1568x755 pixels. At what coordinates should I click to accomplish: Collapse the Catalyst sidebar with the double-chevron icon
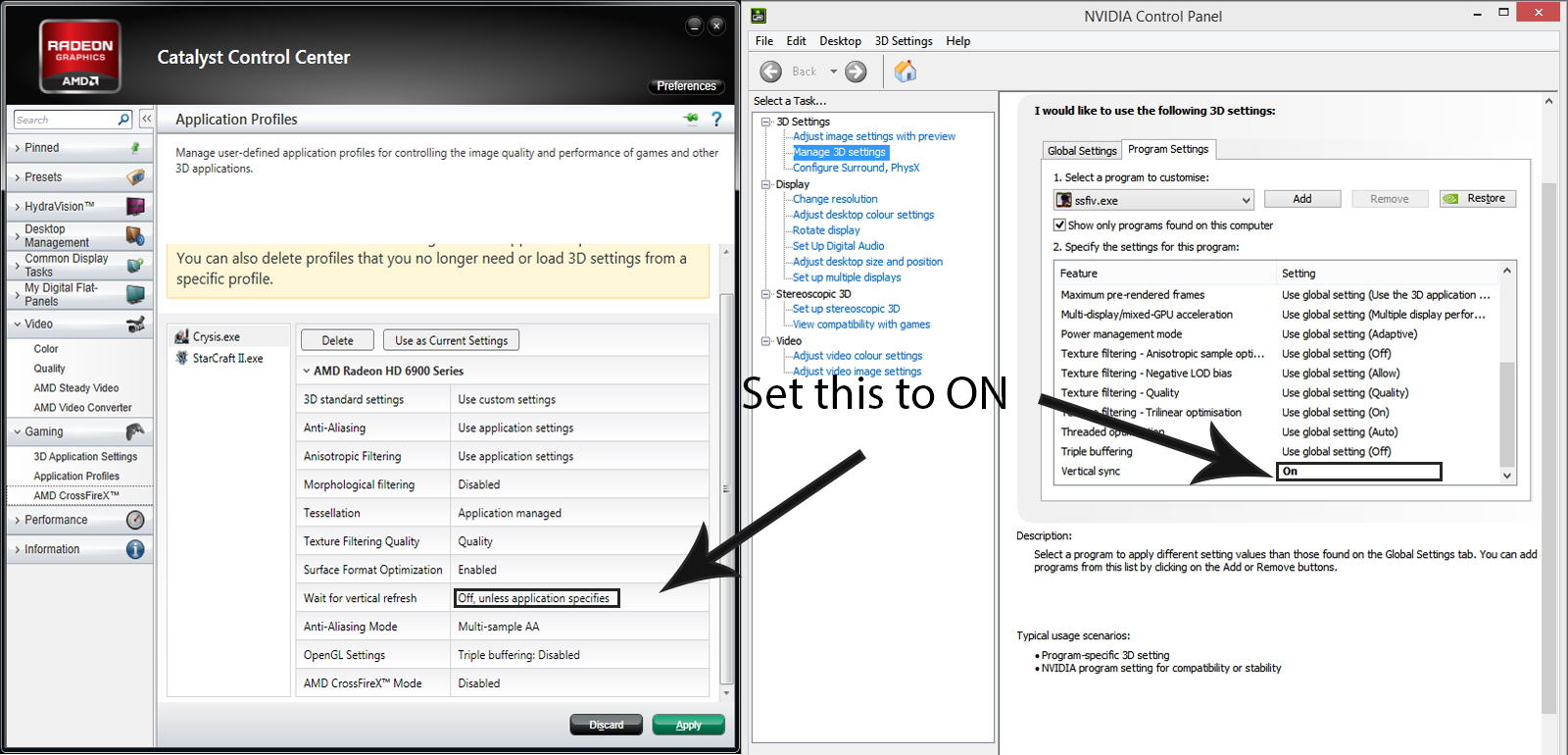coord(146,119)
